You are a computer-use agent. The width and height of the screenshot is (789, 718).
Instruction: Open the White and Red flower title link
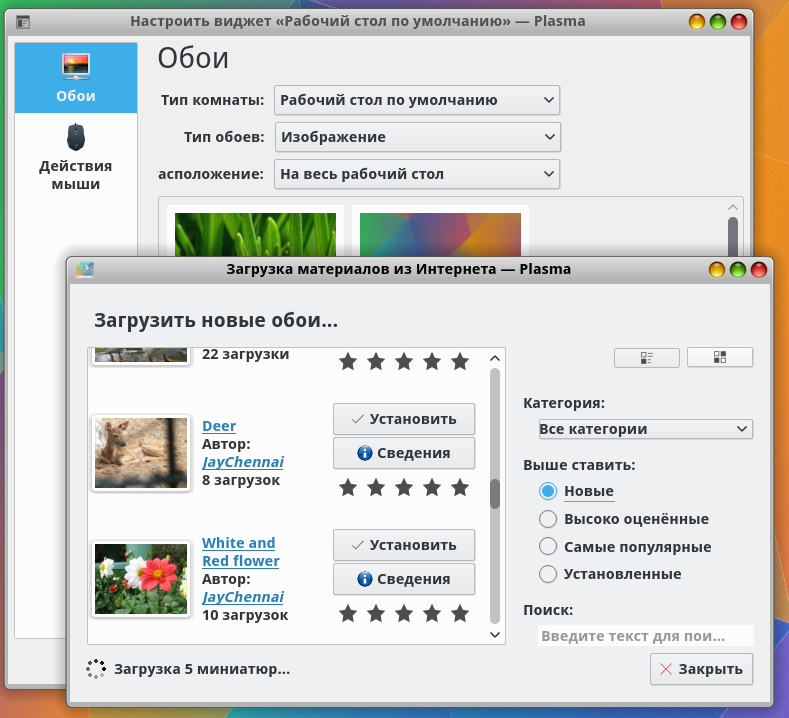pyautogui.click(x=241, y=552)
